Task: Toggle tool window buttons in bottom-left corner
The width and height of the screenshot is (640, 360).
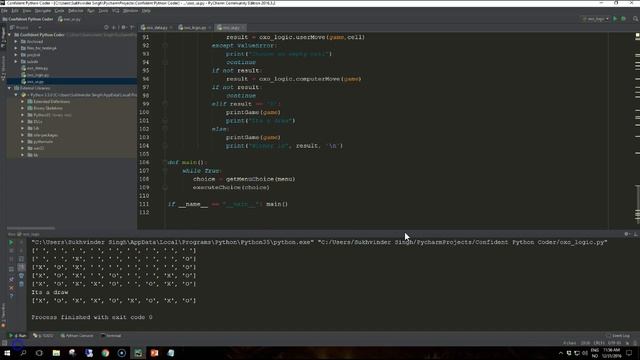Action: pyautogui.click(x=4, y=343)
